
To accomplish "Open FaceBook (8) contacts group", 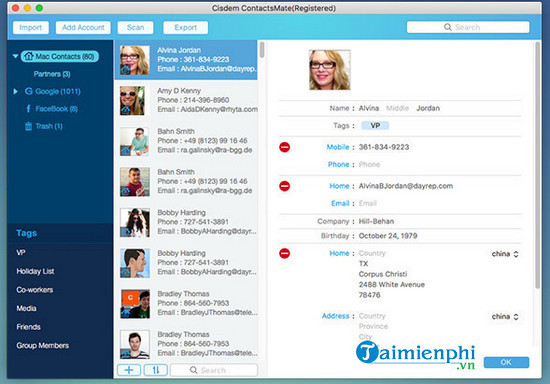I will 56,109.
